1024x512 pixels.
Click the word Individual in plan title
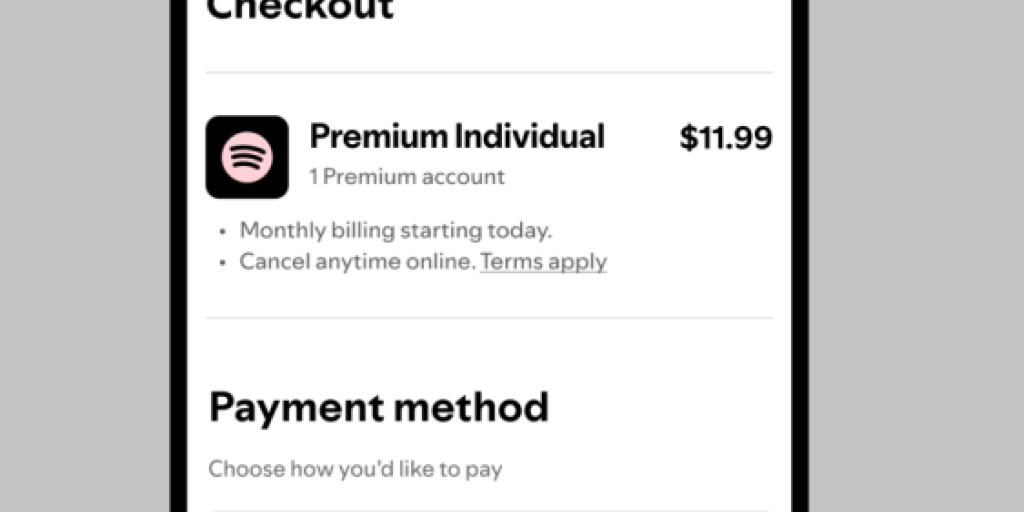[530, 136]
